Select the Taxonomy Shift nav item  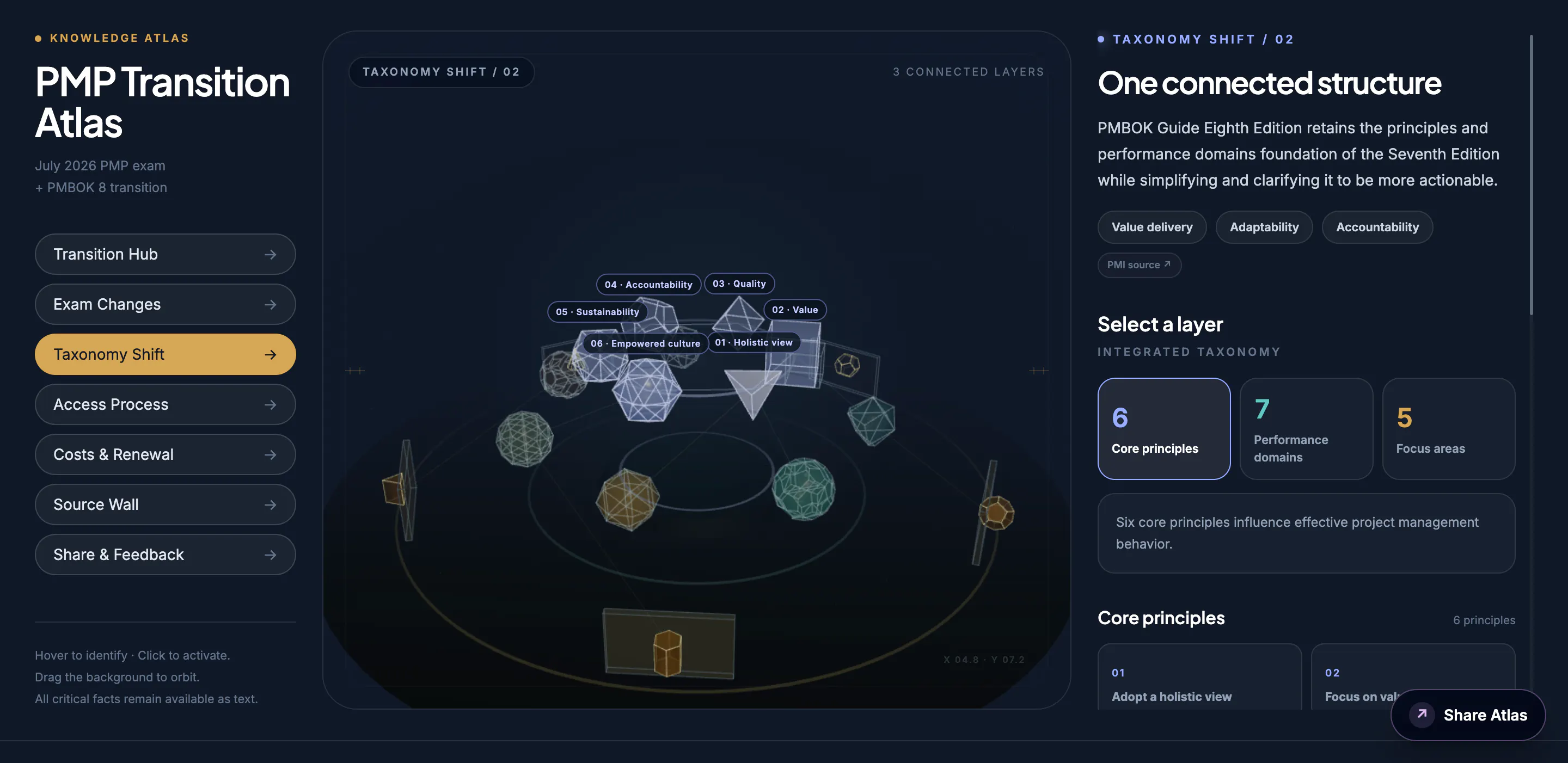tap(165, 354)
